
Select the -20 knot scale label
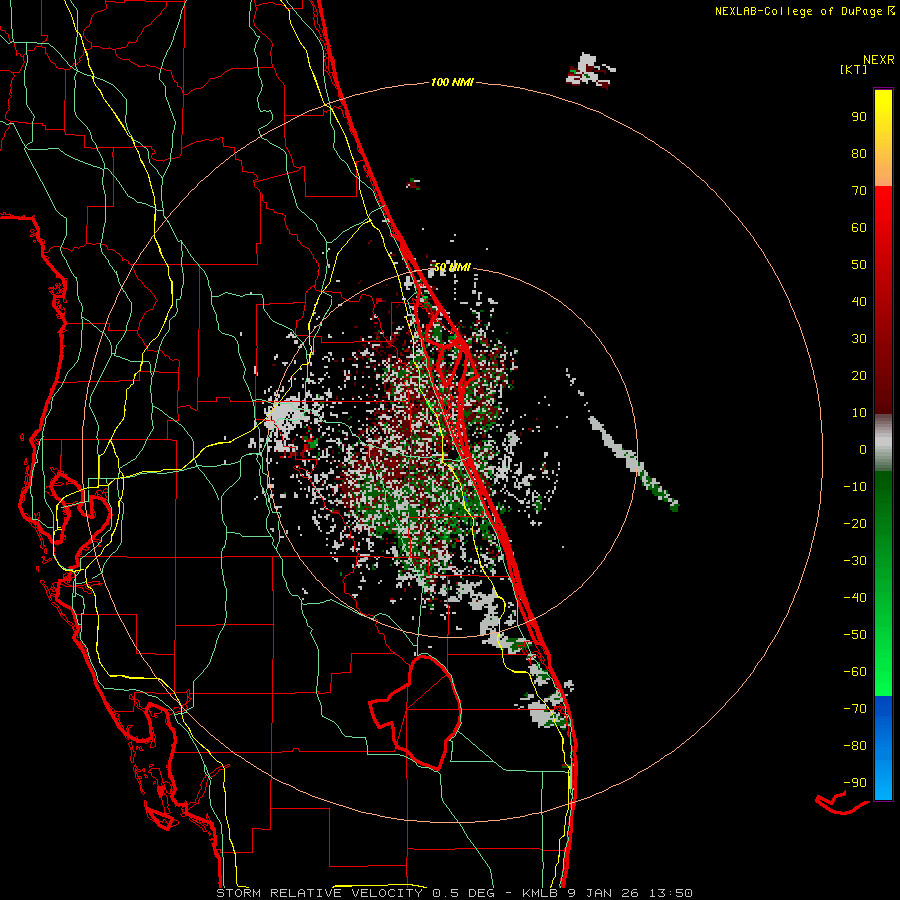[855, 524]
